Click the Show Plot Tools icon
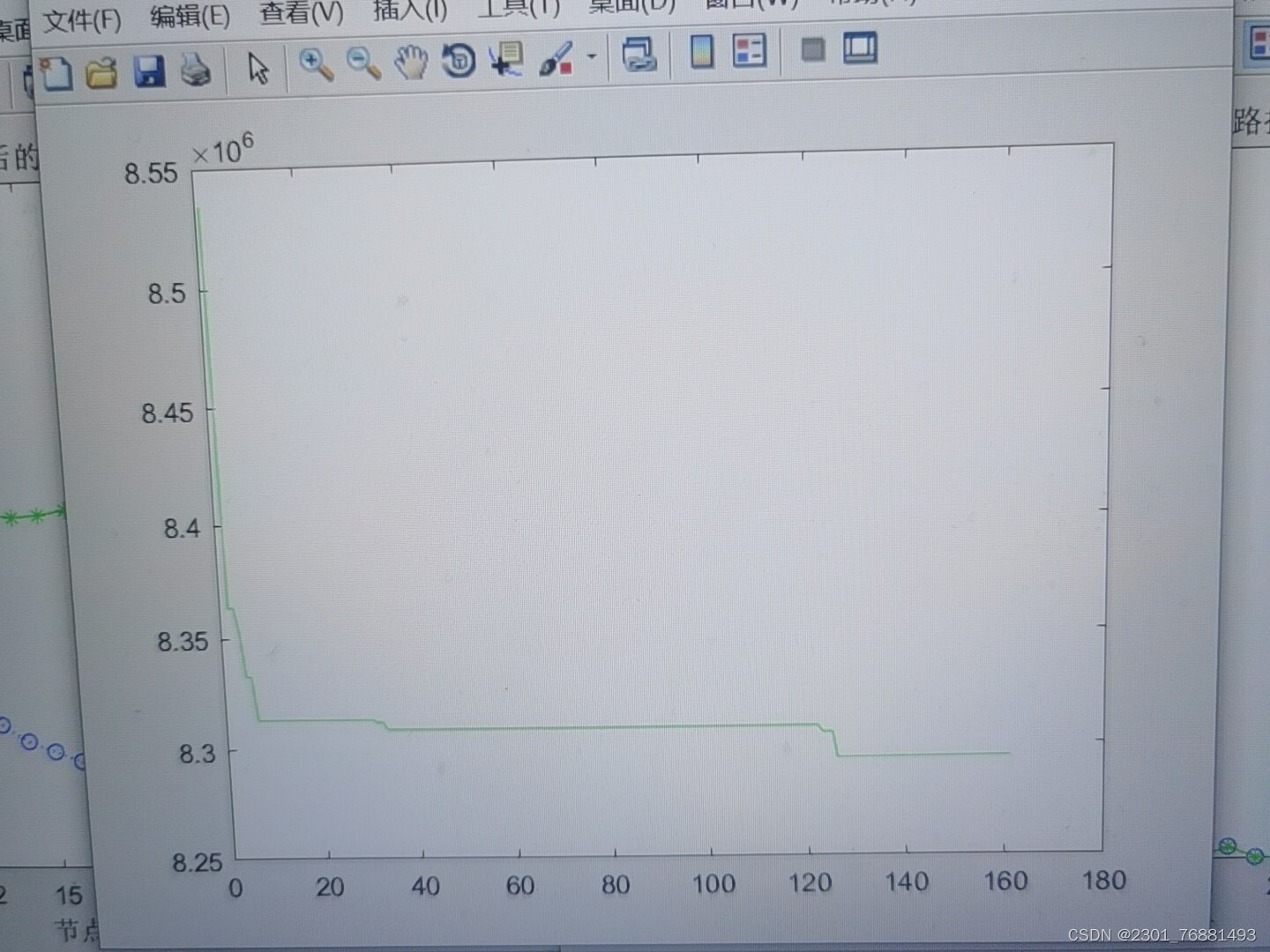The image size is (1270, 952). (860, 48)
